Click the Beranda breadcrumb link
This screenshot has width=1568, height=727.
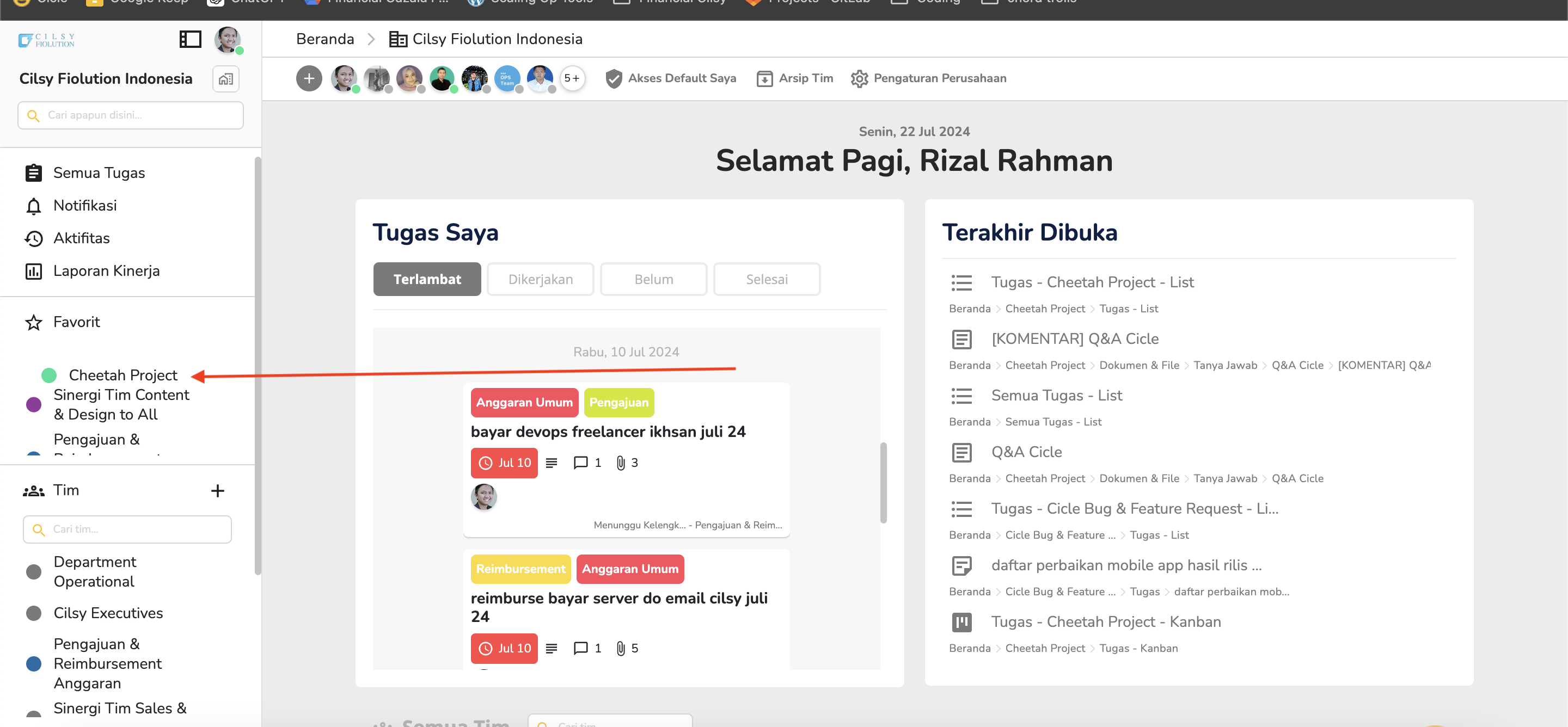[324, 39]
